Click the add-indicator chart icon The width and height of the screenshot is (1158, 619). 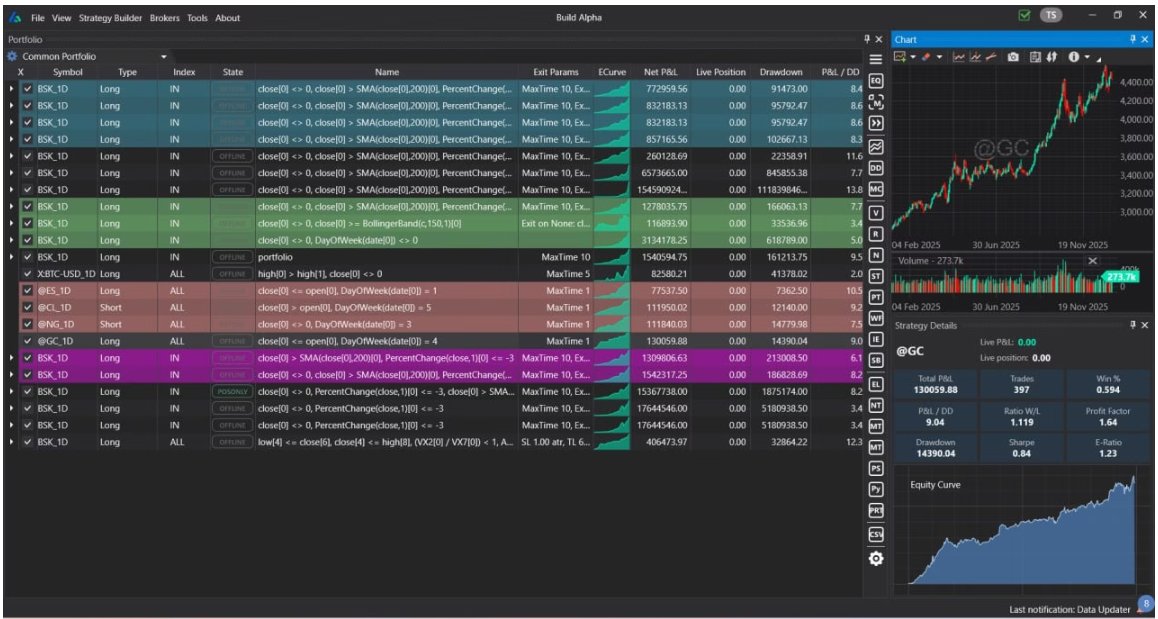pyautogui.click(x=900, y=57)
